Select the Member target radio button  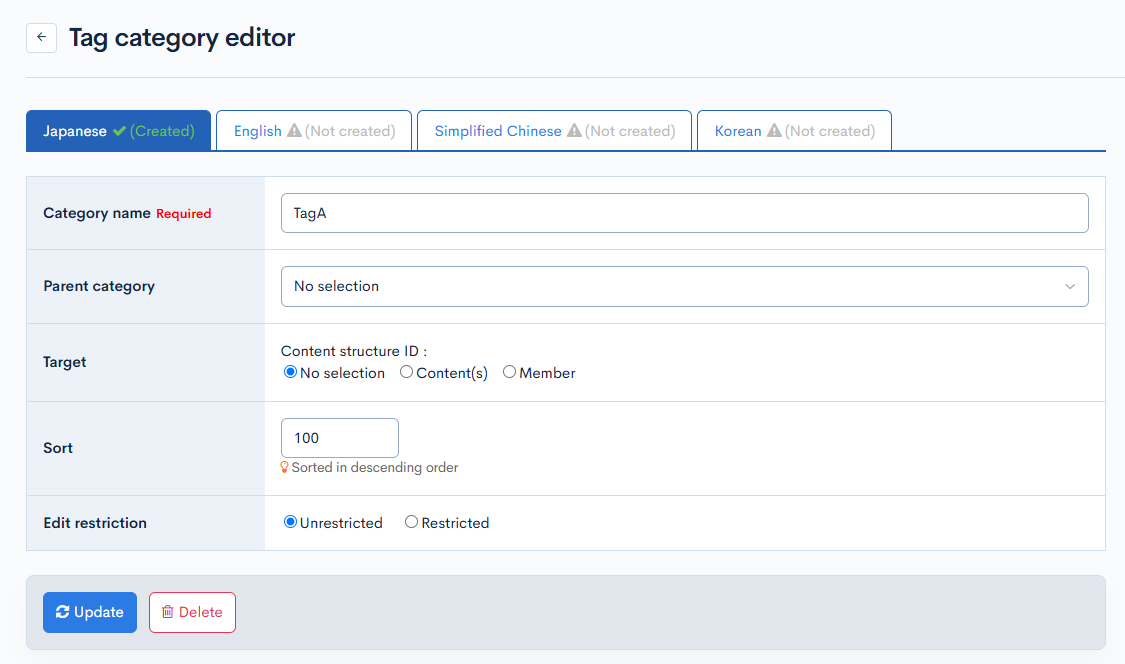pyautogui.click(x=509, y=372)
